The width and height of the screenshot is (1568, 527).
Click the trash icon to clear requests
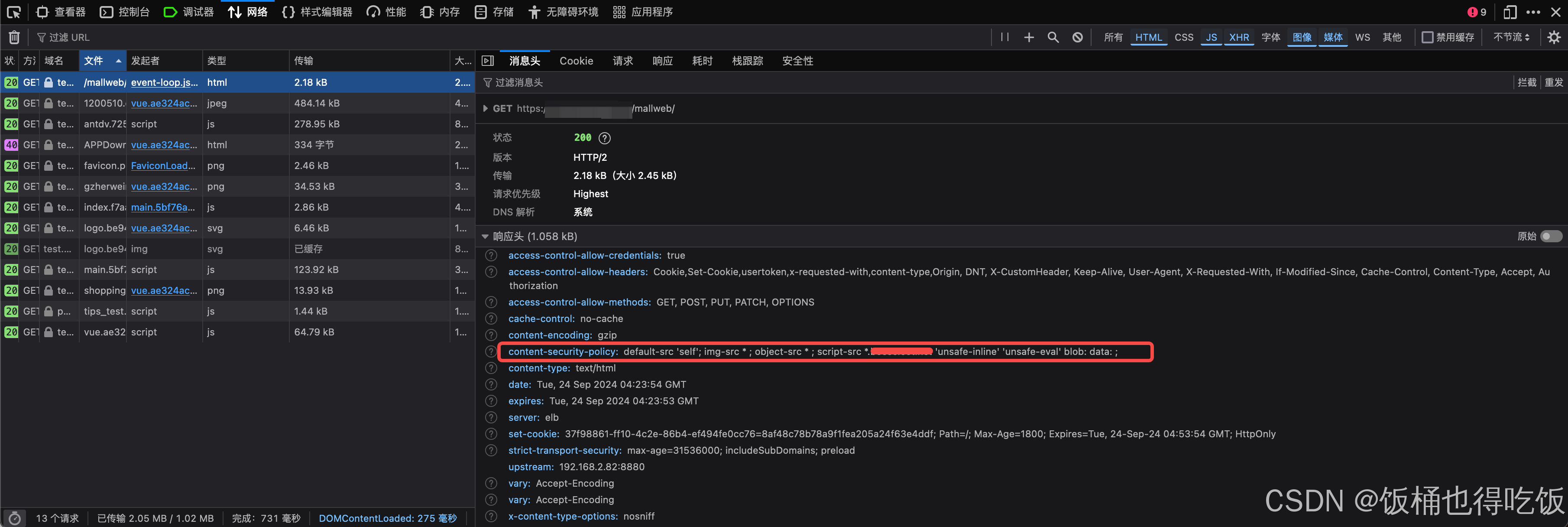click(x=14, y=37)
